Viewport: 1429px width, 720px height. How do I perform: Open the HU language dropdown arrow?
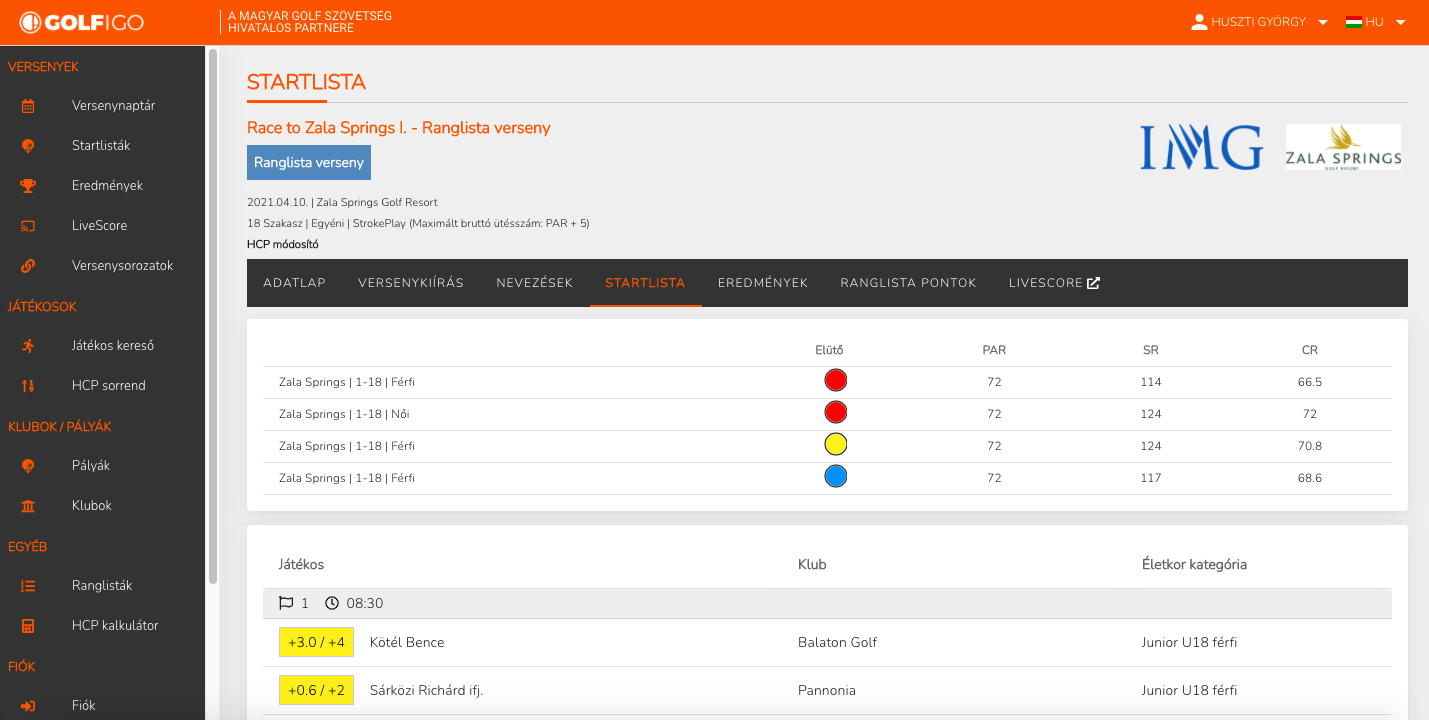pos(1401,22)
